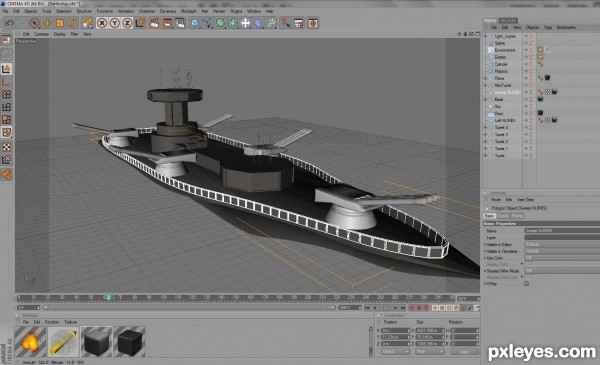600x365 pixels.
Task: Click the coordinate system icon beside Z
Action: (x=140, y=23)
